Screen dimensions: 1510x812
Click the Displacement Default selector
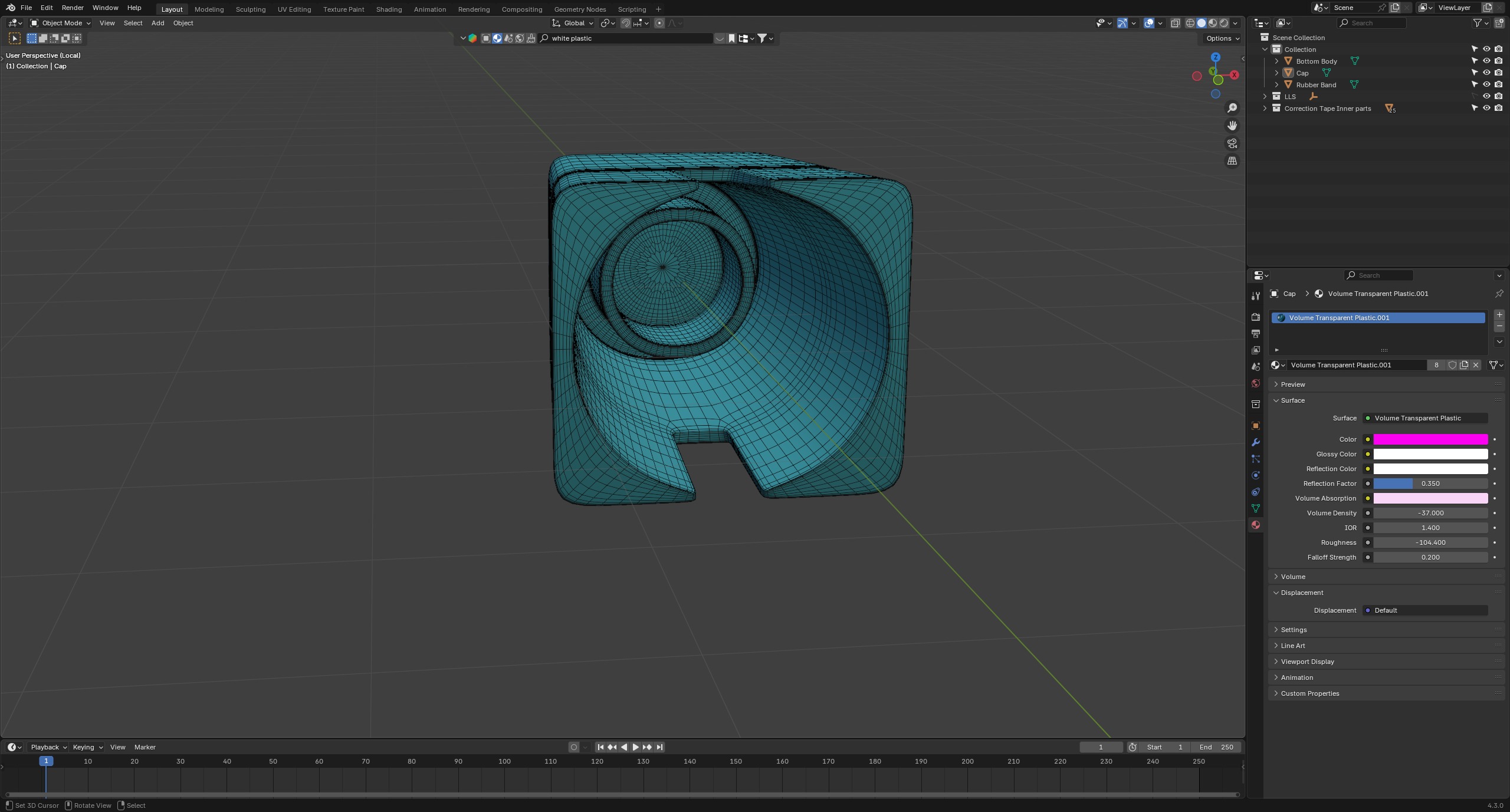(x=1425, y=610)
